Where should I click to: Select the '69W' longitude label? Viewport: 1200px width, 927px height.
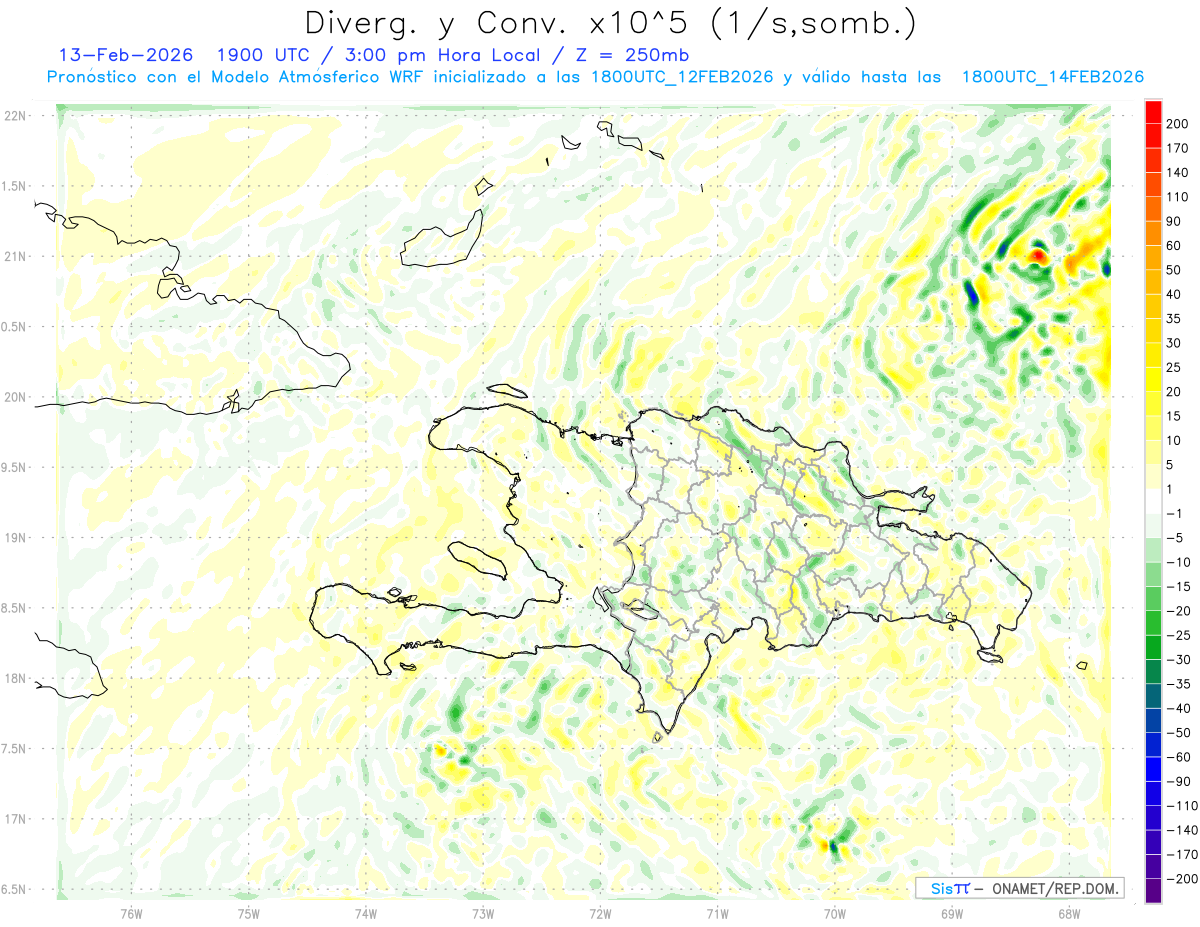click(952, 913)
